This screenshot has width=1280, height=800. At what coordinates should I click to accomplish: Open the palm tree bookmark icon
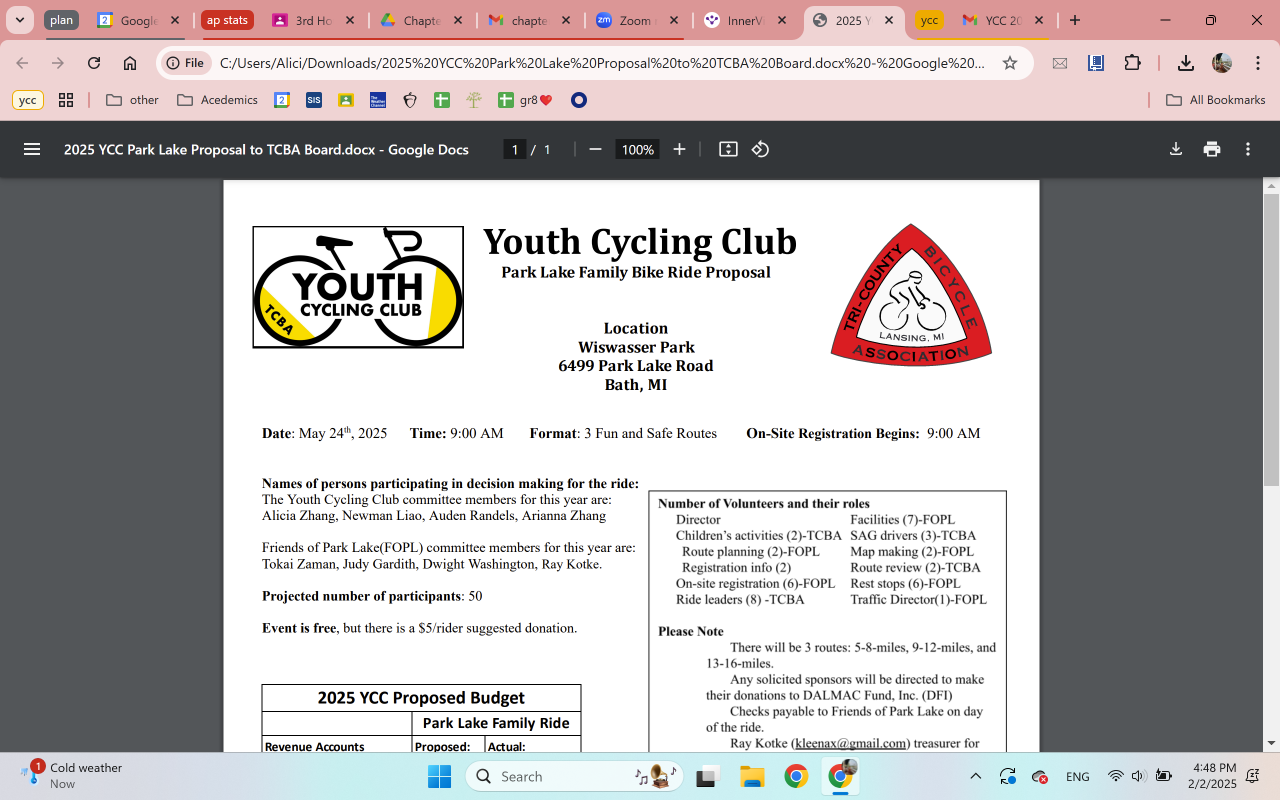[x=474, y=100]
